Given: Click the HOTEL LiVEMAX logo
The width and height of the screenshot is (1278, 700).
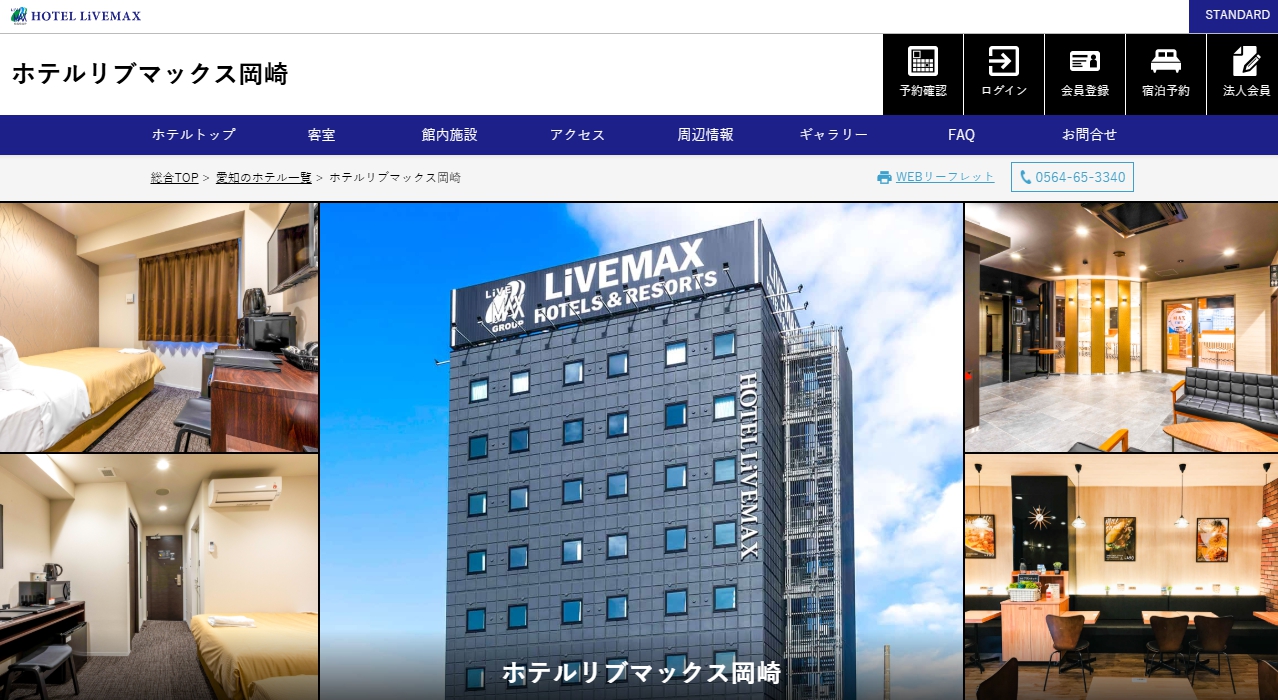Looking at the screenshot, I should (x=76, y=15).
